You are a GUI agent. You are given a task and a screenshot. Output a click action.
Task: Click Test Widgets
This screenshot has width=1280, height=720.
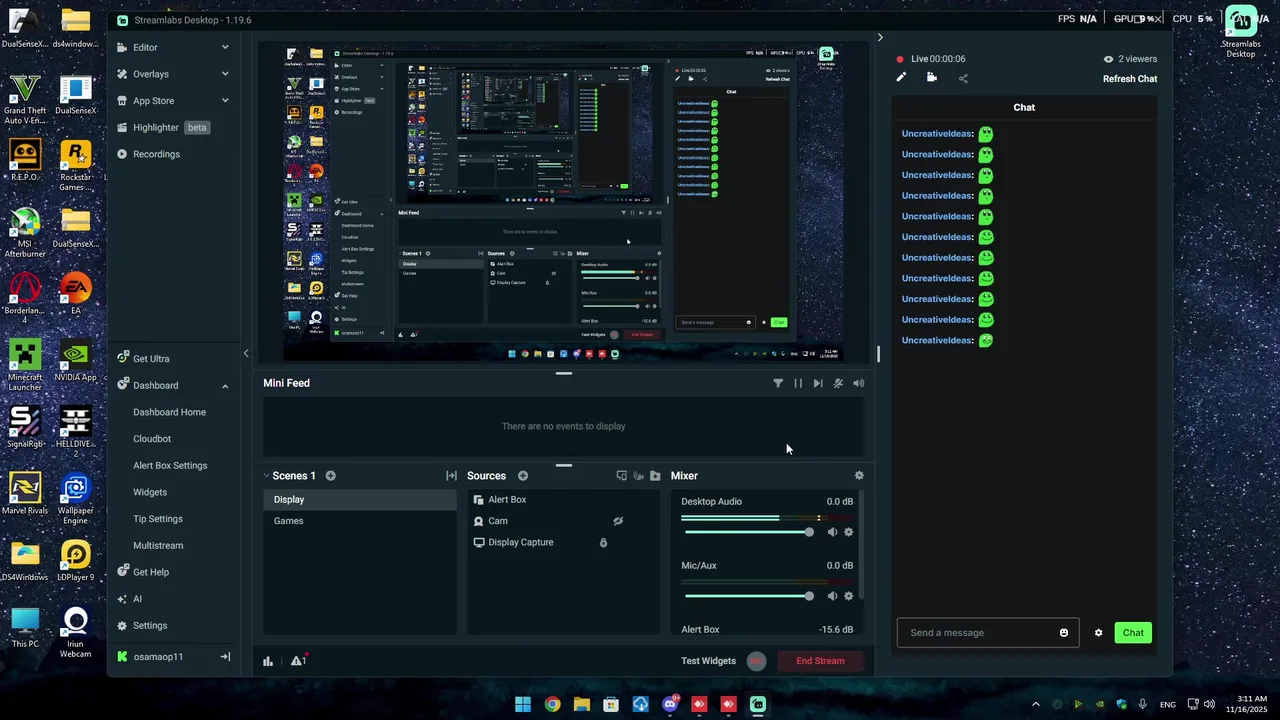pyautogui.click(x=708, y=661)
